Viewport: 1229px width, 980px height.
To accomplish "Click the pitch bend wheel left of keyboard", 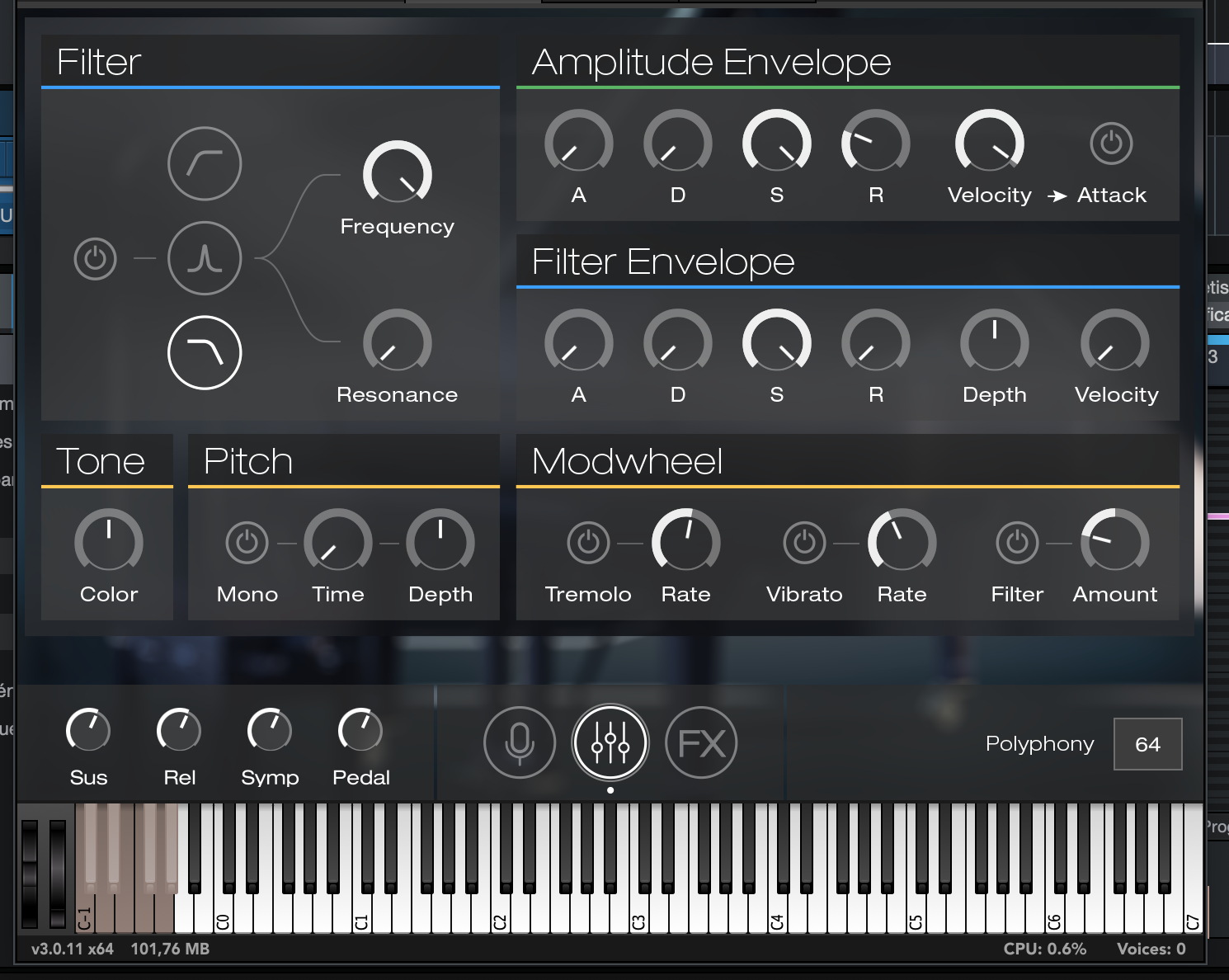I will coord(30,873).
